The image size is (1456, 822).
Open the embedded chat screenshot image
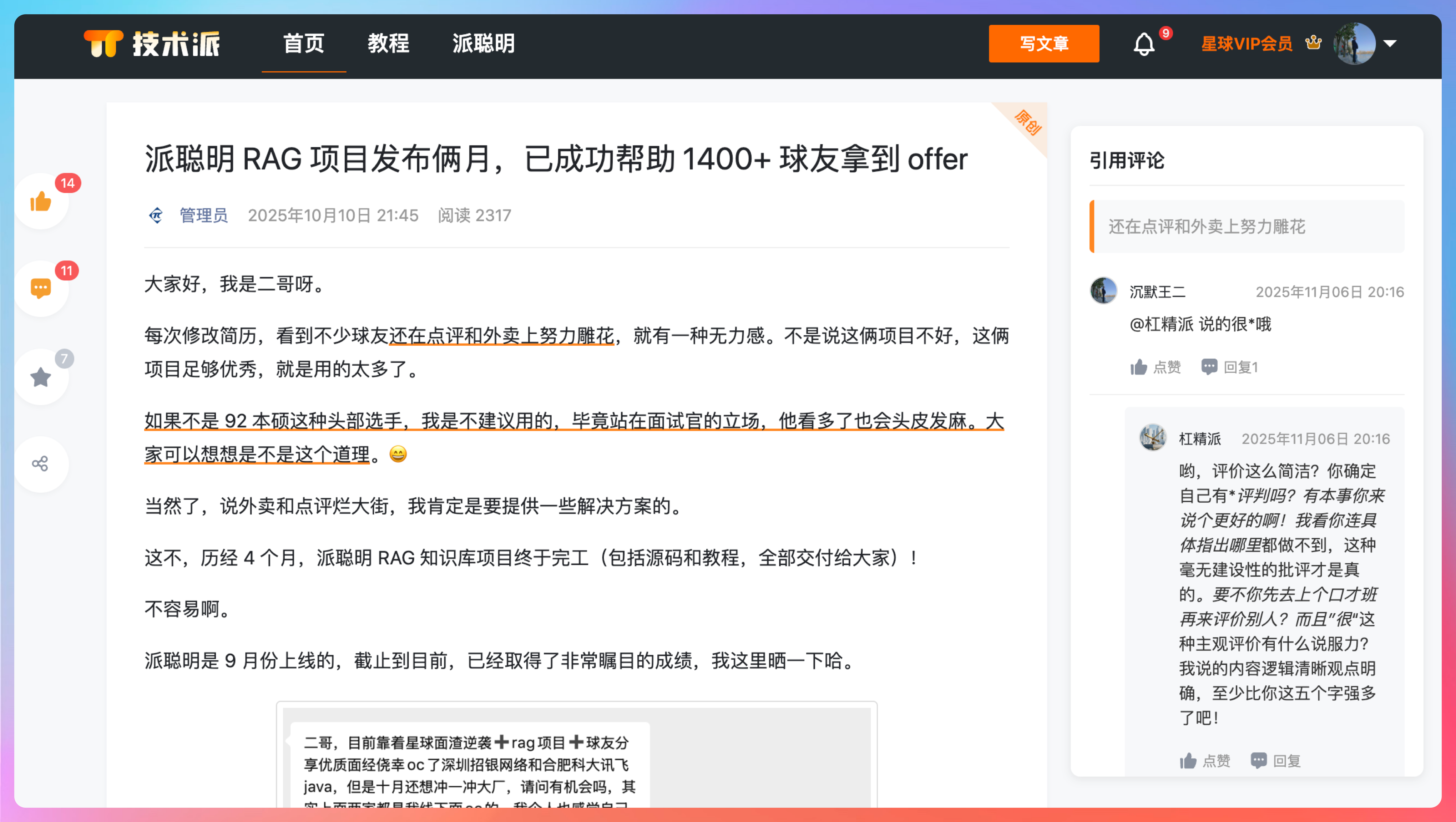577,757
